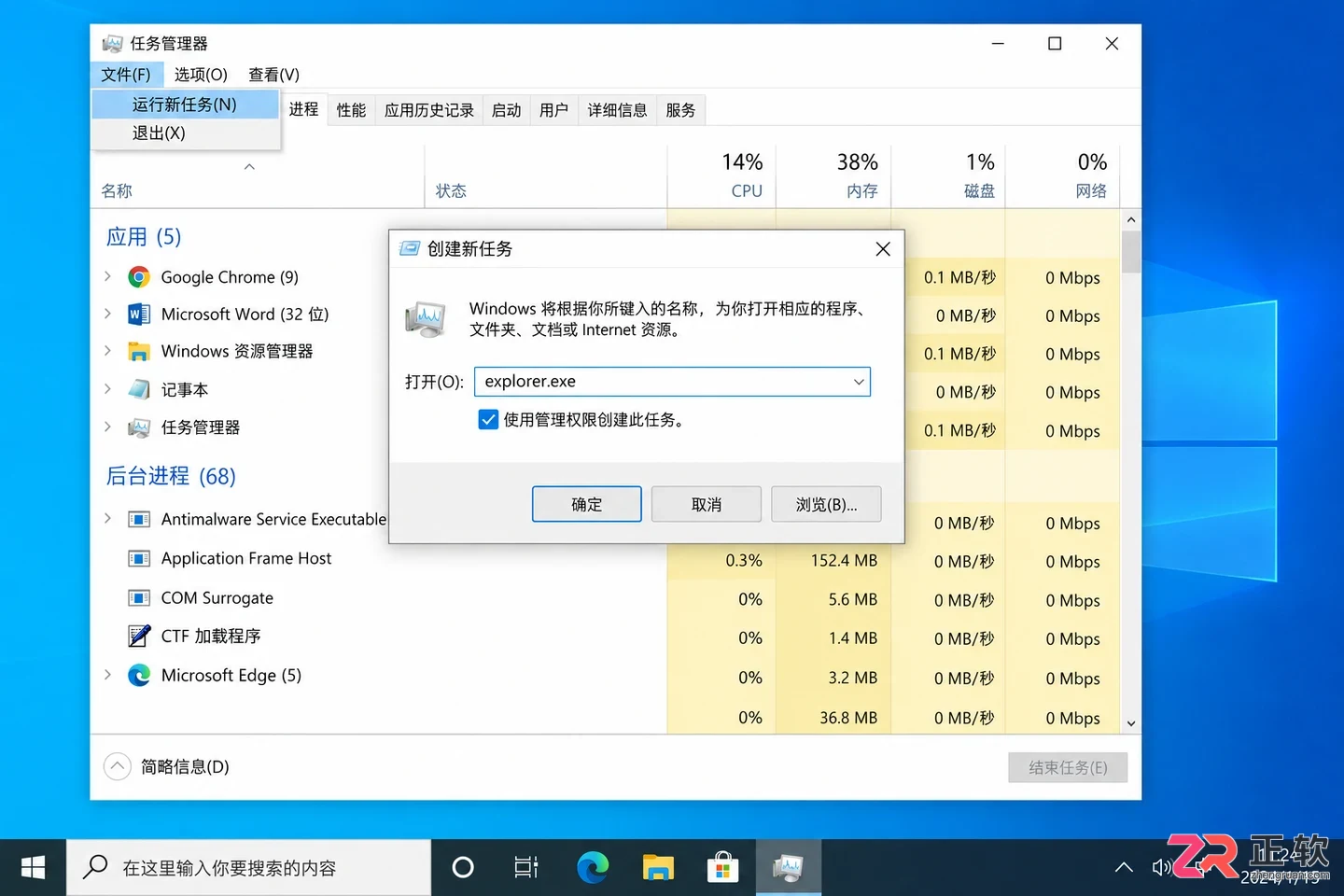Click the run dialog monitor icon
The image size is (1344, 896).
coord(426,319)
